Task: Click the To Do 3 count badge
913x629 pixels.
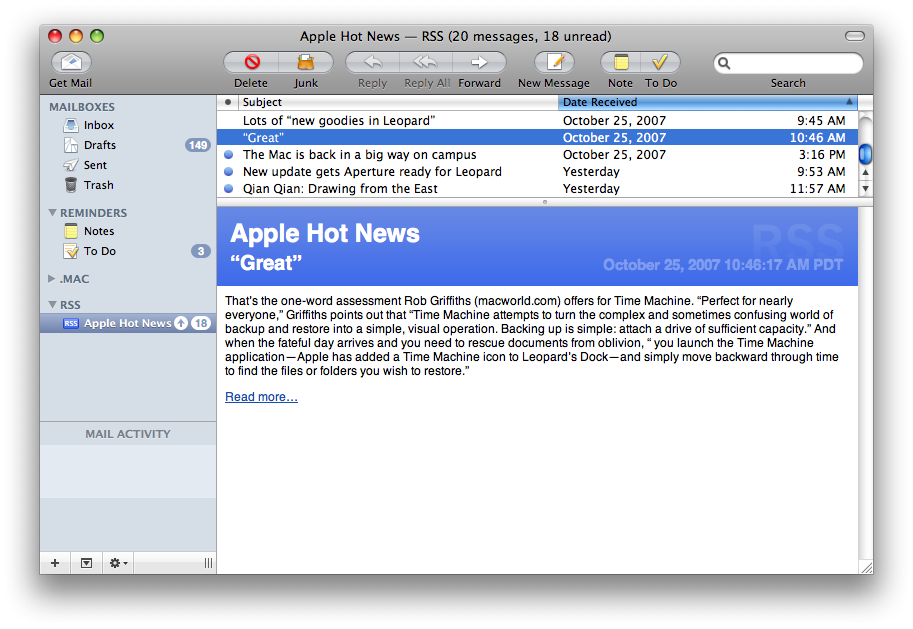Action: 201,251
